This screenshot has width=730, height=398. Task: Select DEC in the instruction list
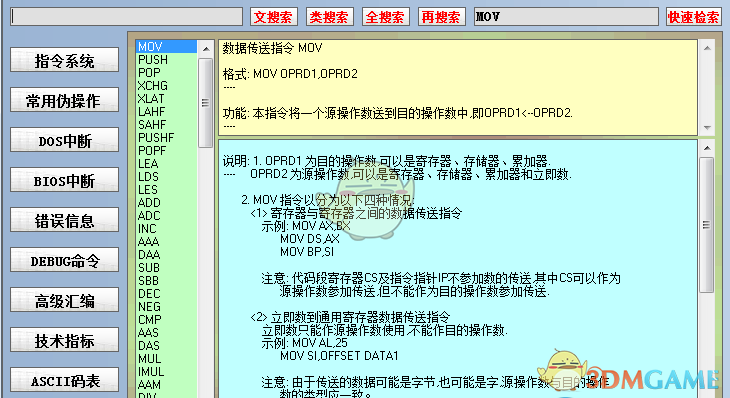166,294
